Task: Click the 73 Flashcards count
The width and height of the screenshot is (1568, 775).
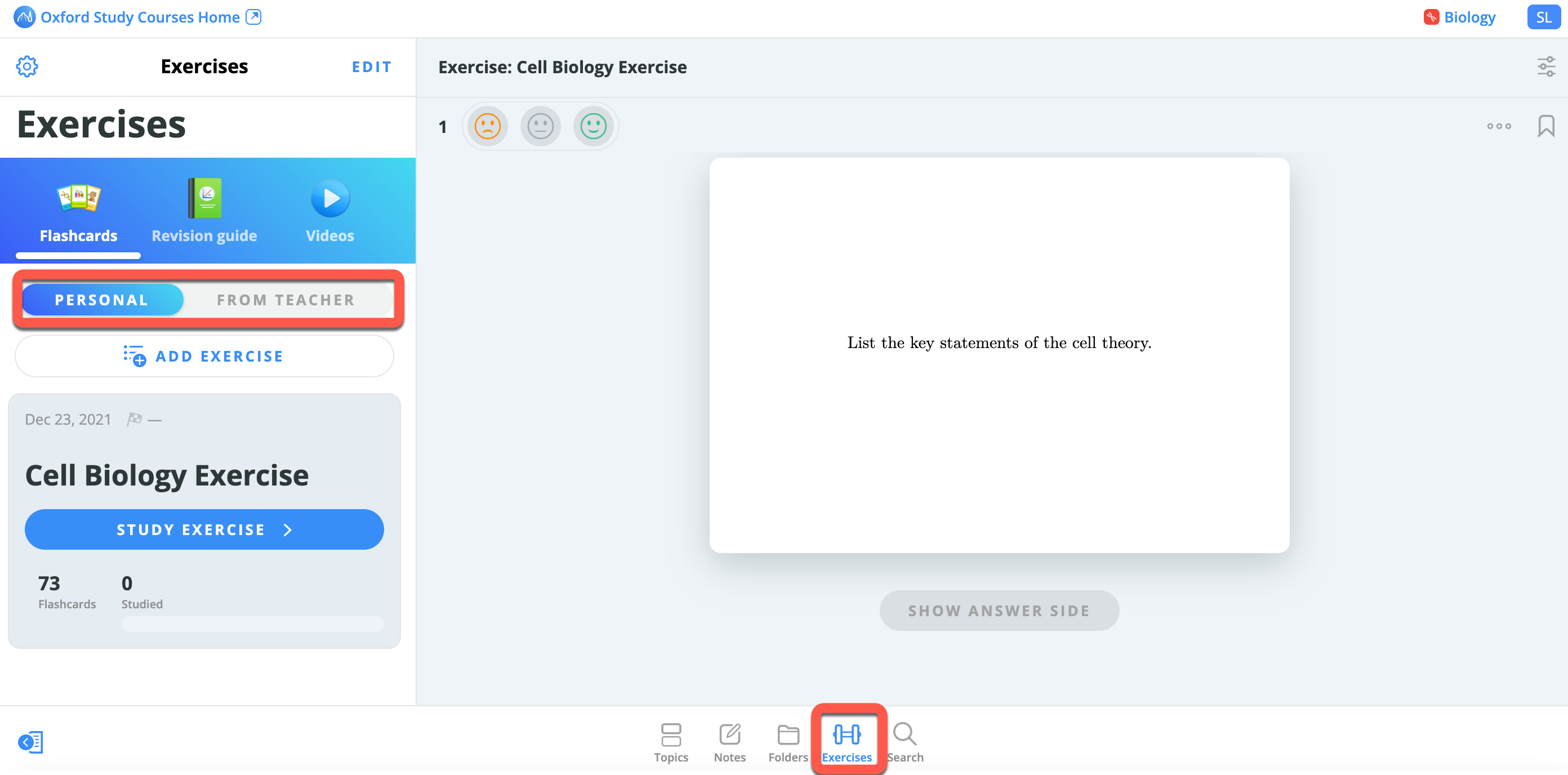Action: tap(67, 592)
